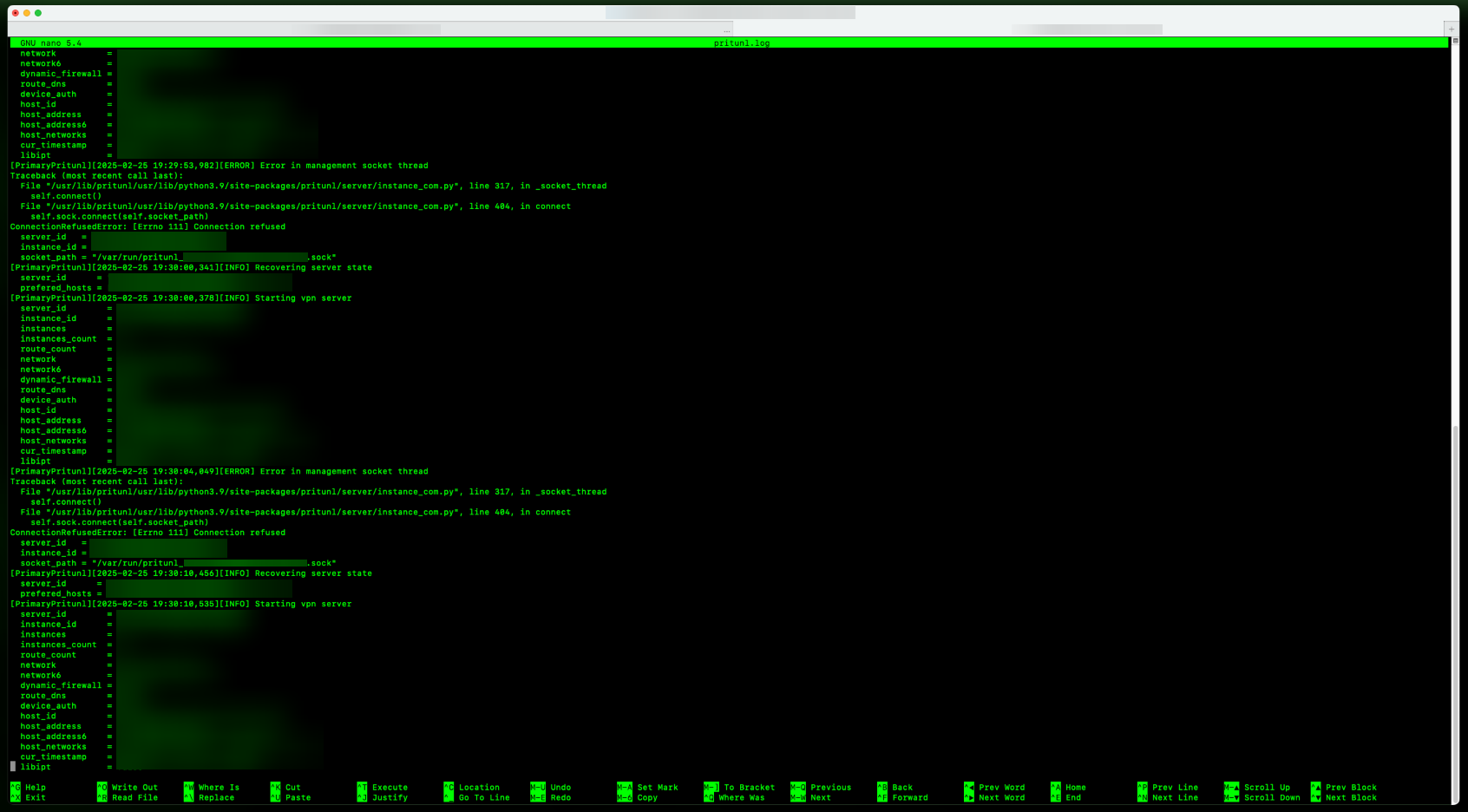
Task: Choose the To Bracket shortcut
Action: tap(750, 788)
